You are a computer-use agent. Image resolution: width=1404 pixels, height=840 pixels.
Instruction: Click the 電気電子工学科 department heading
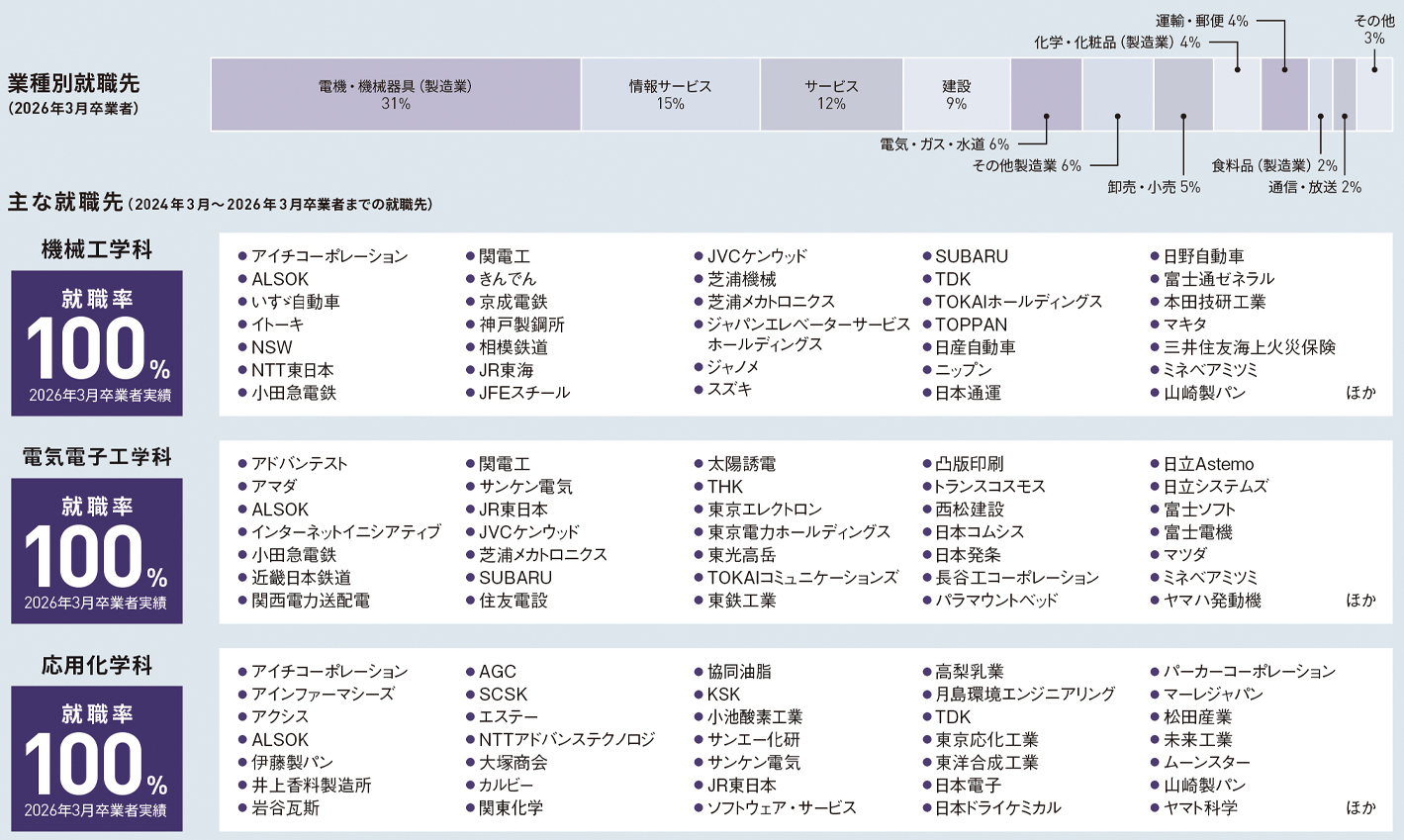tap(97, 457)
